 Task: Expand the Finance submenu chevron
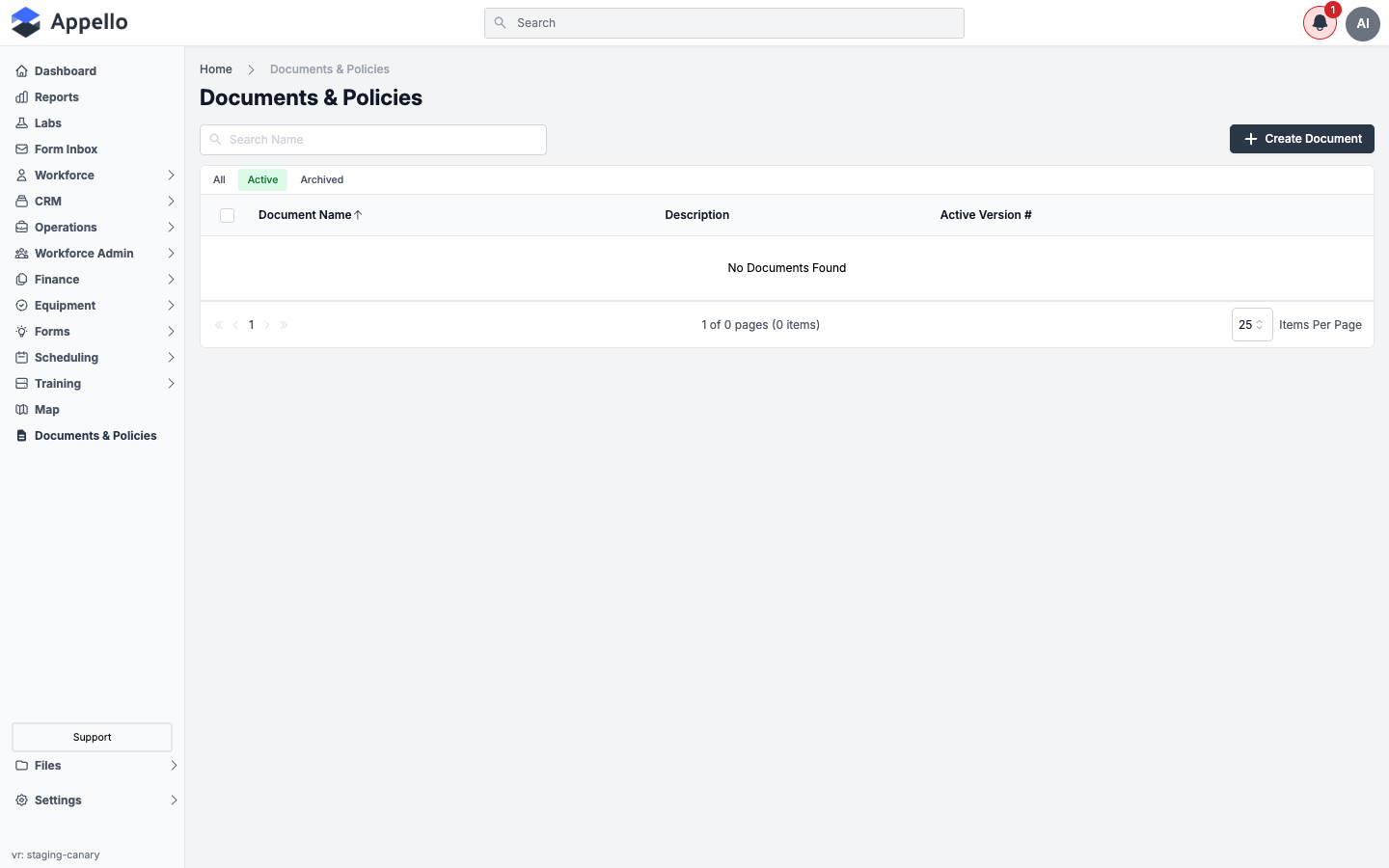point(171,280)
